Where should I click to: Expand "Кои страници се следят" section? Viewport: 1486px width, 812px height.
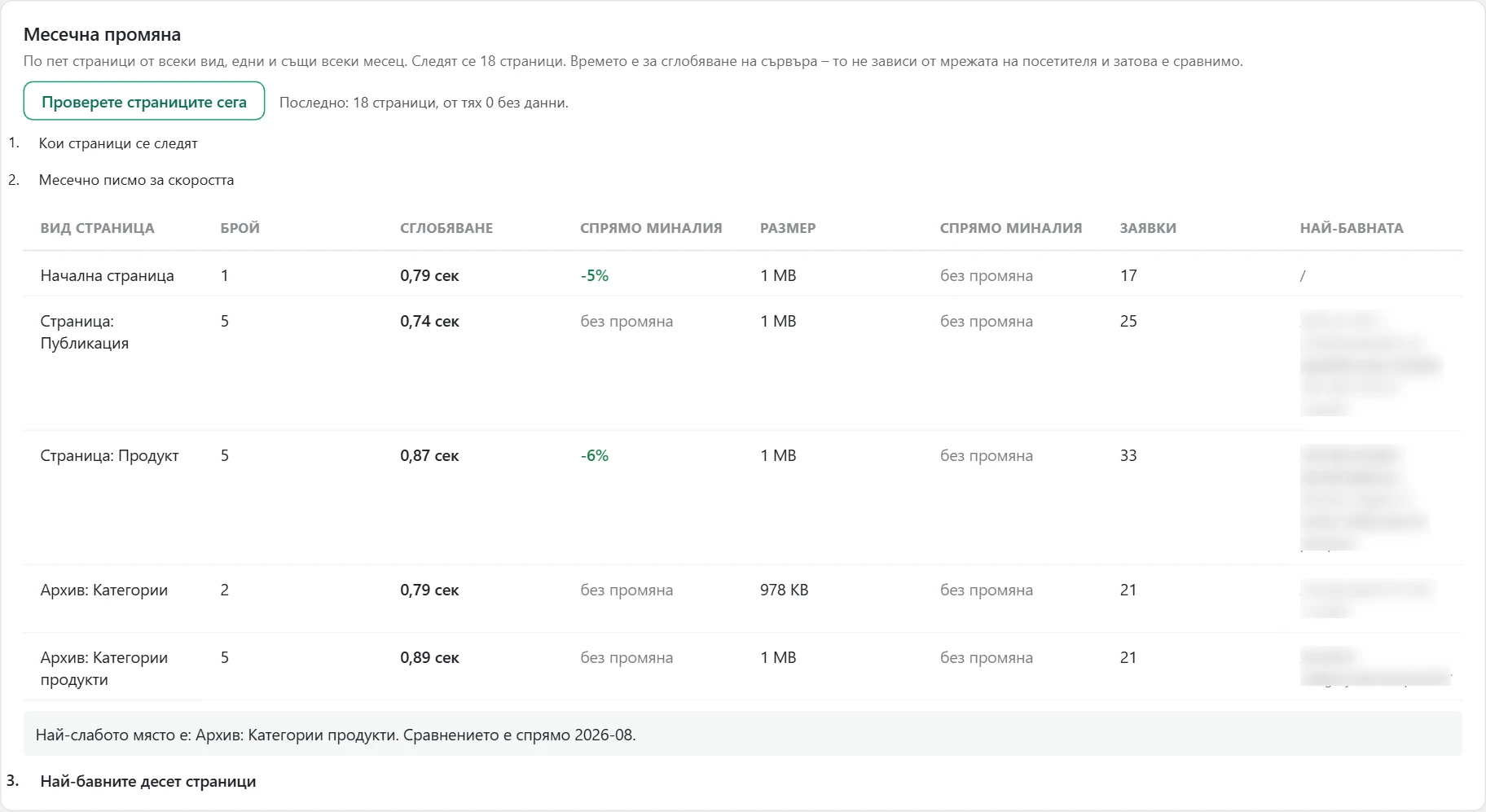(118, 143)
